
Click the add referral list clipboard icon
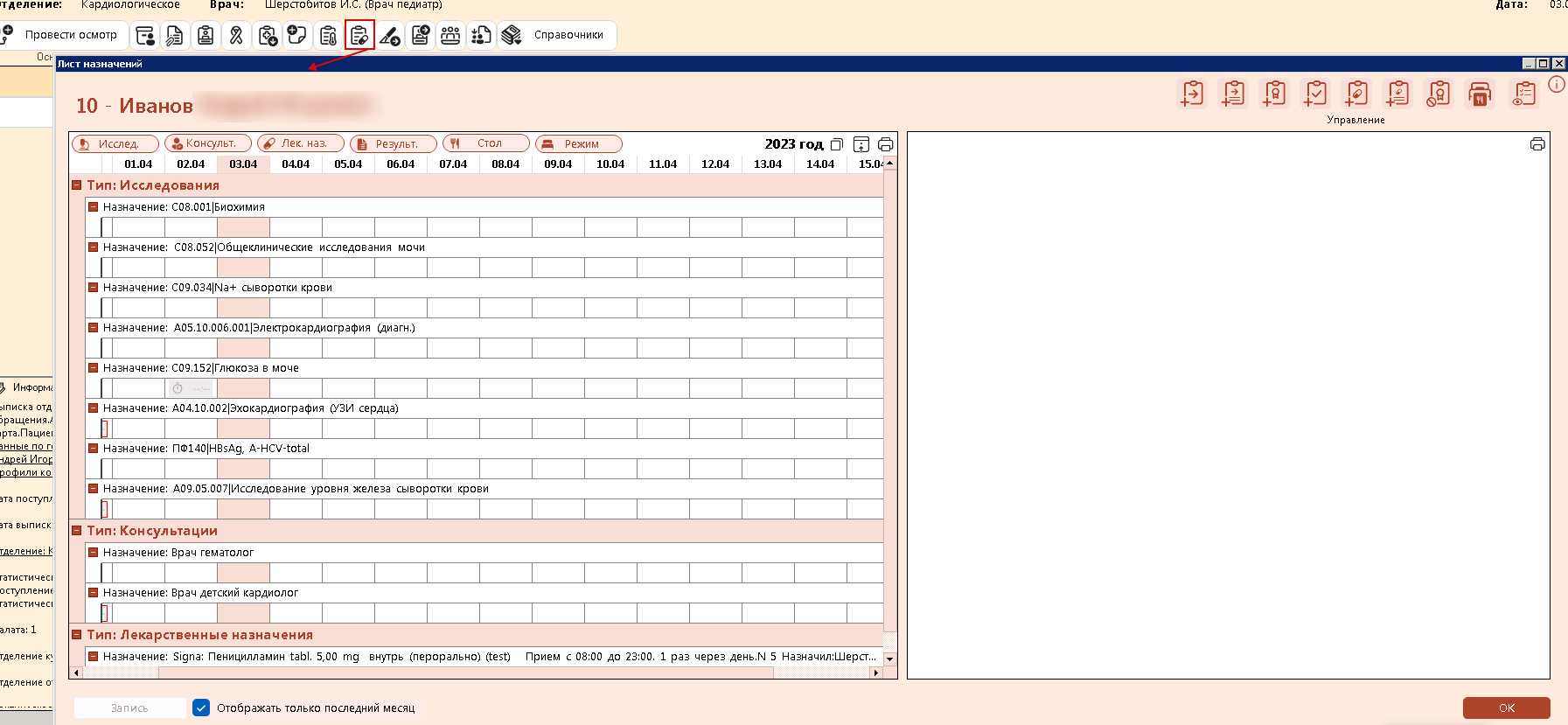[1233, 94]
